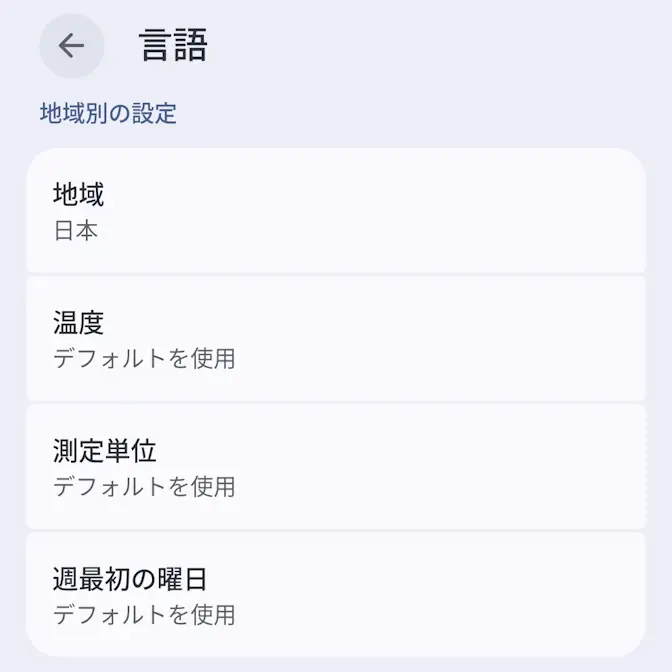This screenshot has height=672, width=672.
Task: Go back from the 言語 screen
Action: (71, 46)
